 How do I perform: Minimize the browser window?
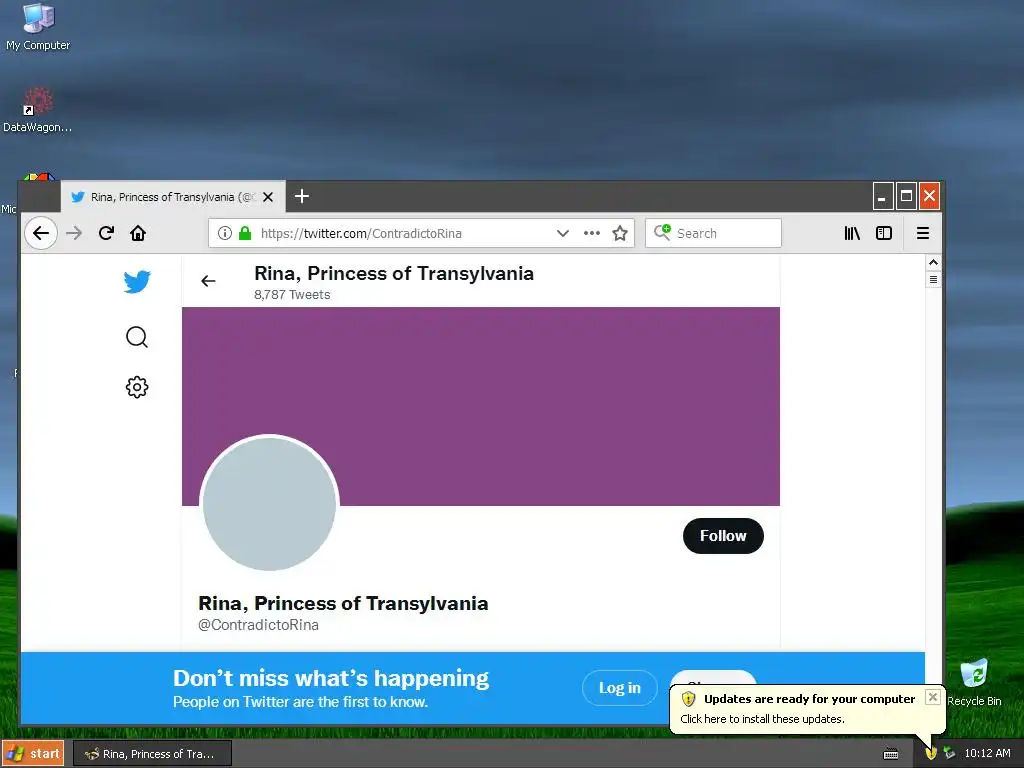(882, 196)
